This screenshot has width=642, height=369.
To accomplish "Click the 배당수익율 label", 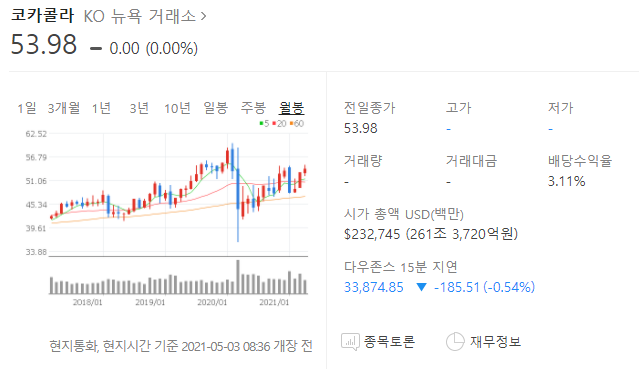I will pos(580,161).
